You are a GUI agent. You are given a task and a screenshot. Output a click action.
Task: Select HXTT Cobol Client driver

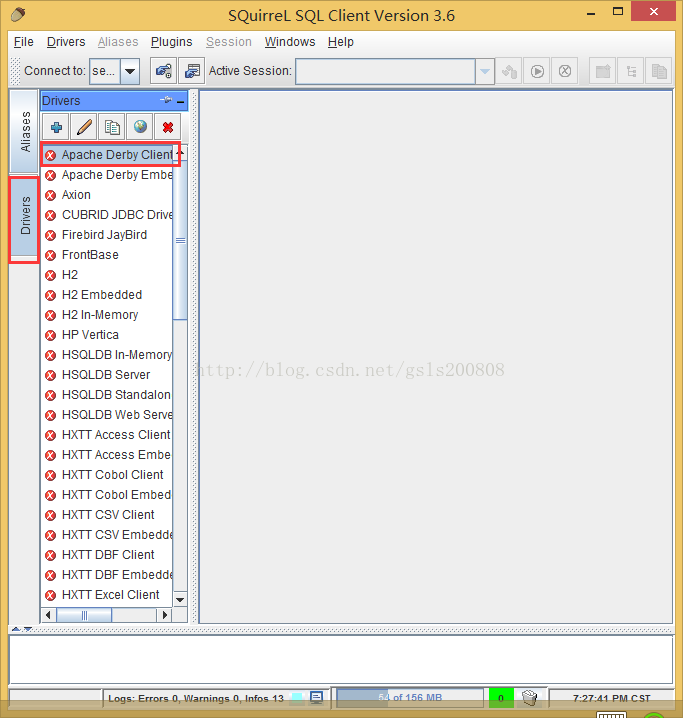(x=108, y=475)
